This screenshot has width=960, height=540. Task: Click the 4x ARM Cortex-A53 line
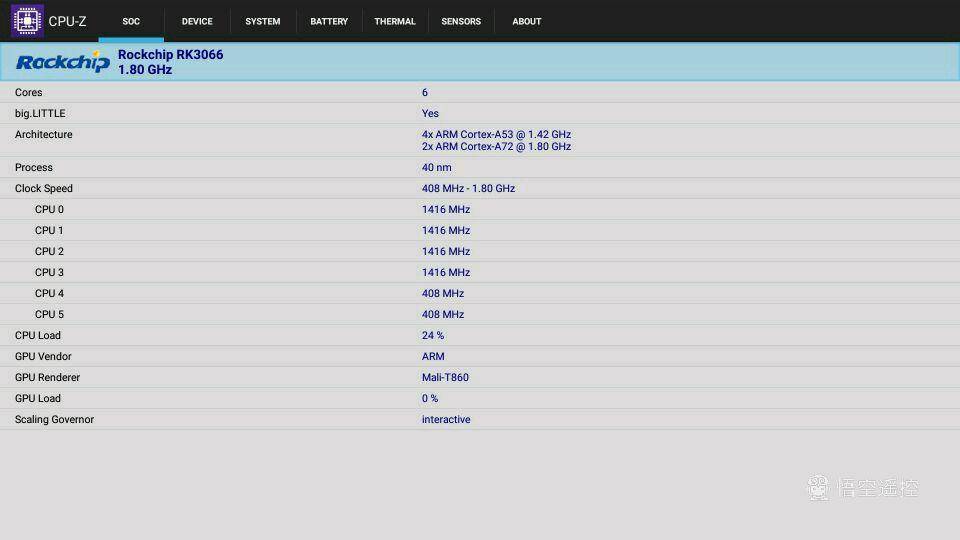point(496,134)
